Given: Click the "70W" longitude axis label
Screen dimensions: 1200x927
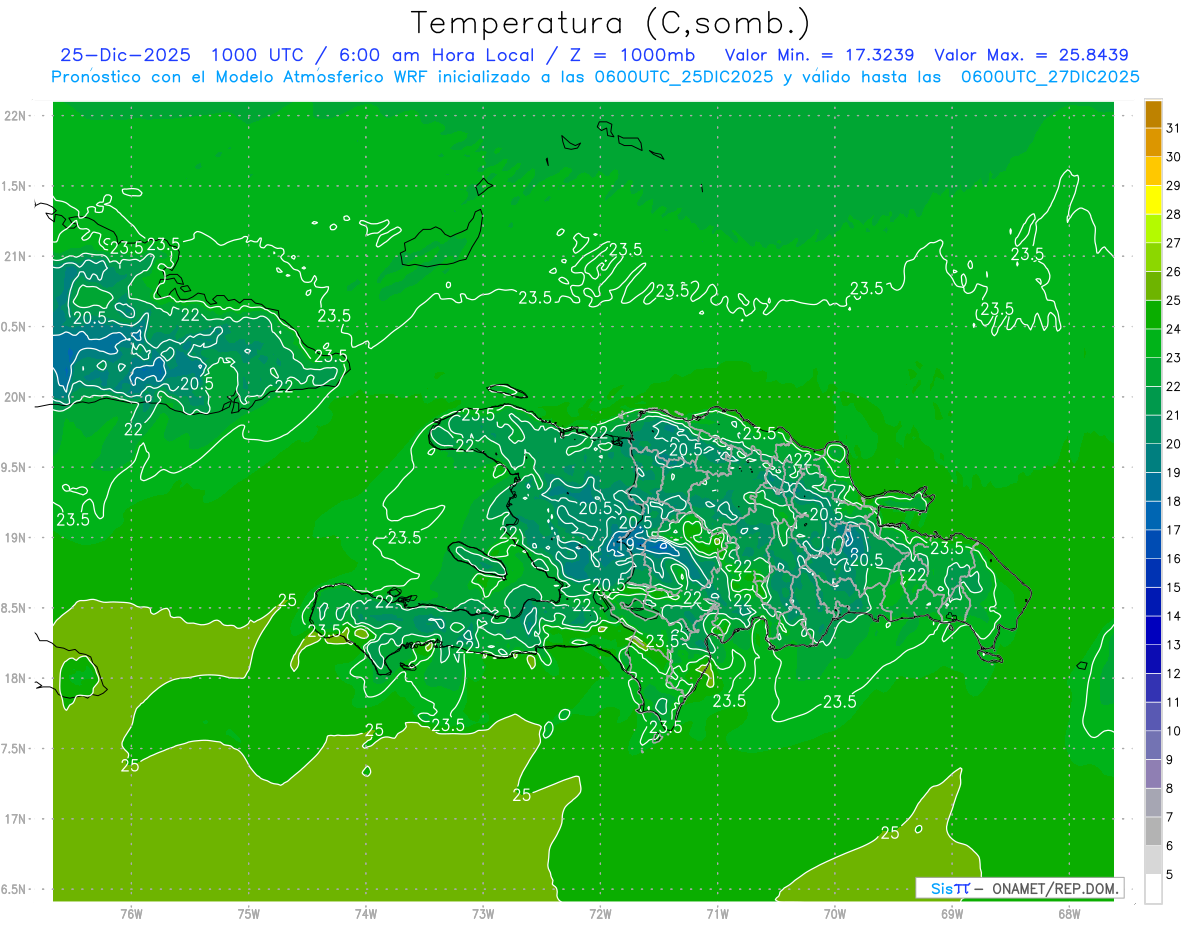Looking at the screenshot, I should click(834, 913).
